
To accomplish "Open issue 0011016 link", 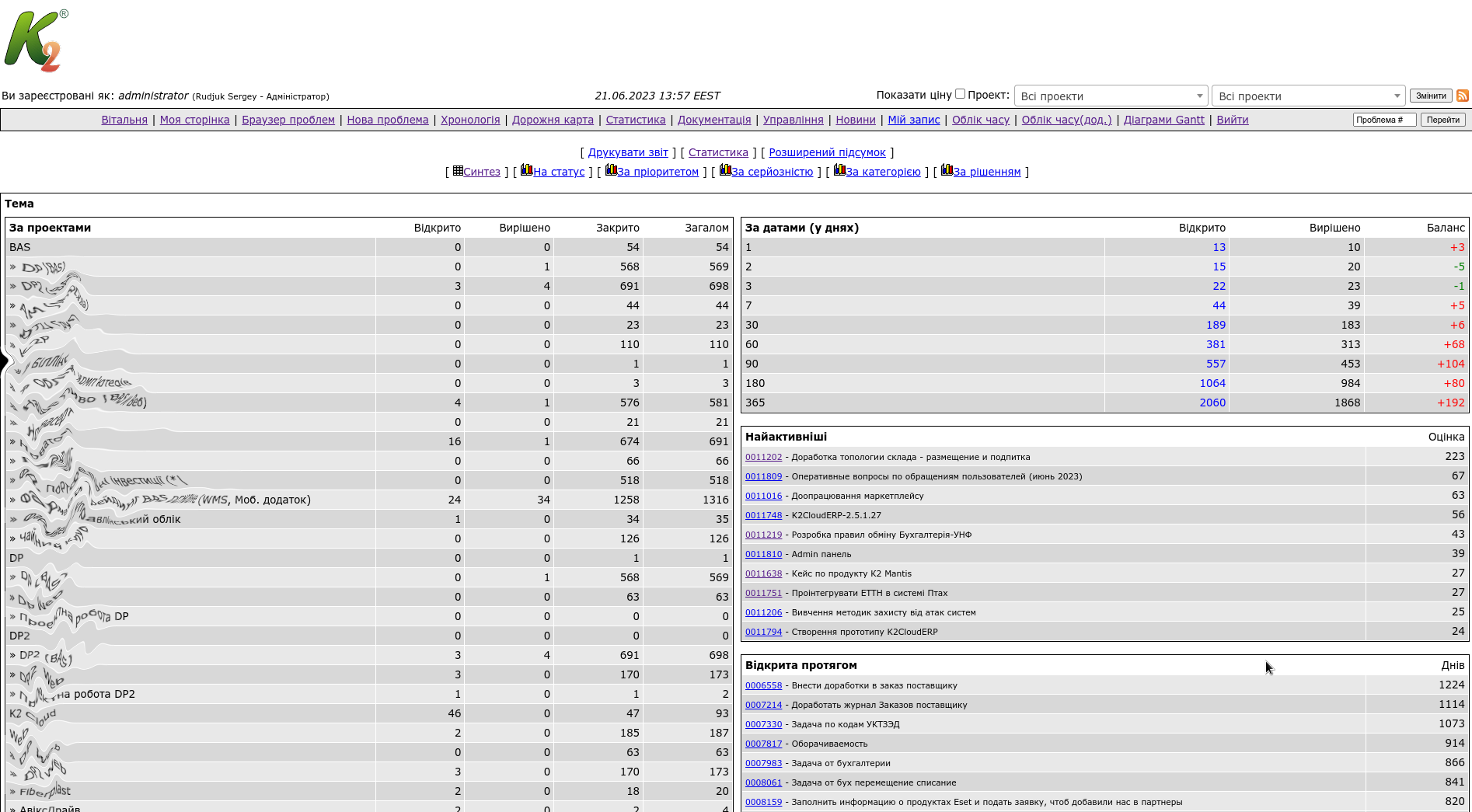I will pyautogui.click(x=763, y=496).
